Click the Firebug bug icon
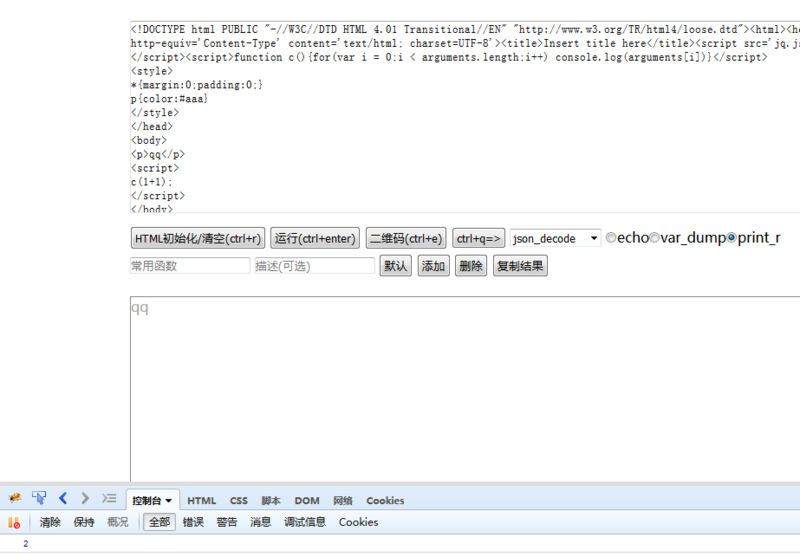The height and width of the screenshot is (557, 800). click(x=15, y=498)
